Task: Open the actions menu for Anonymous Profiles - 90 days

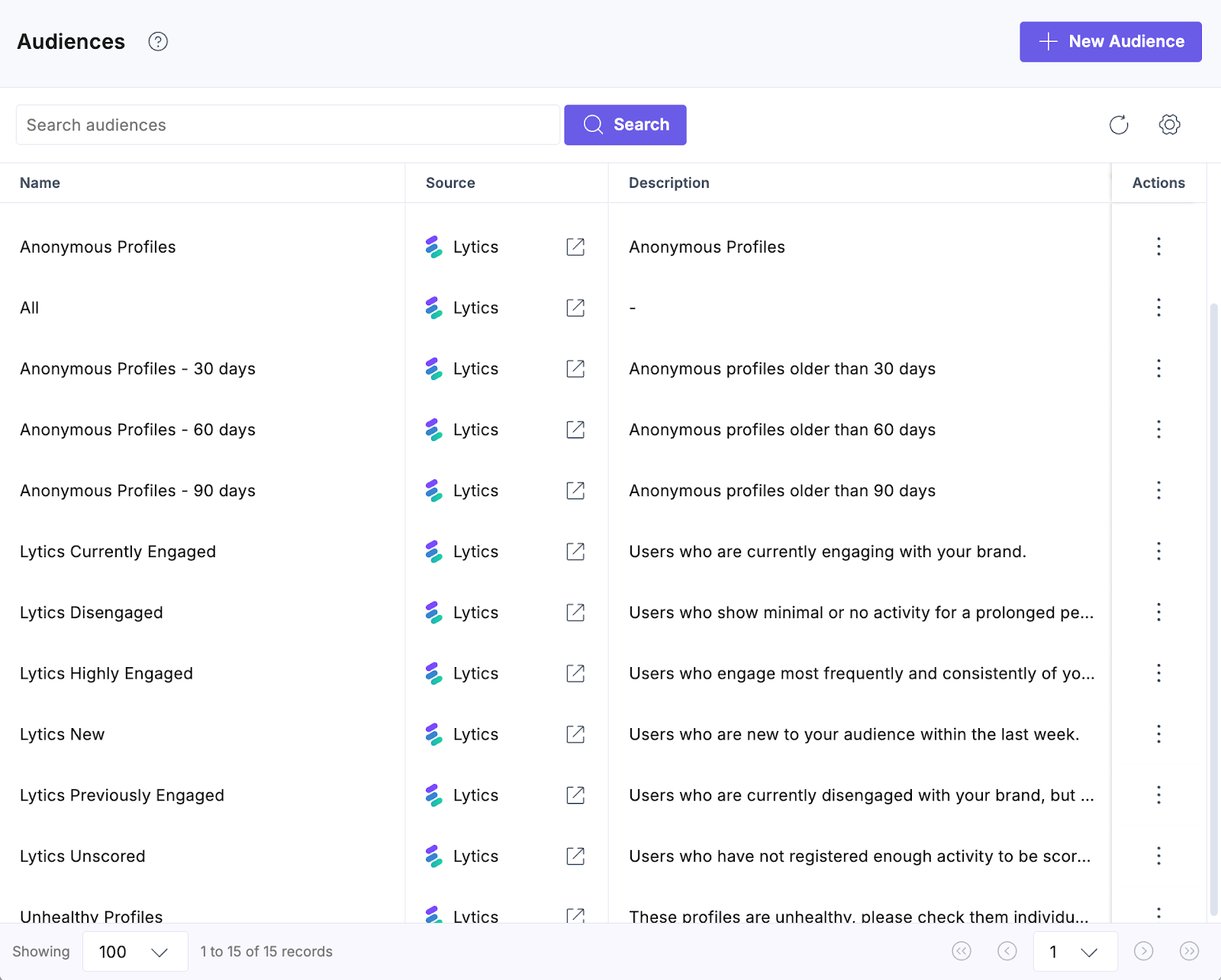Action: 1158,490
